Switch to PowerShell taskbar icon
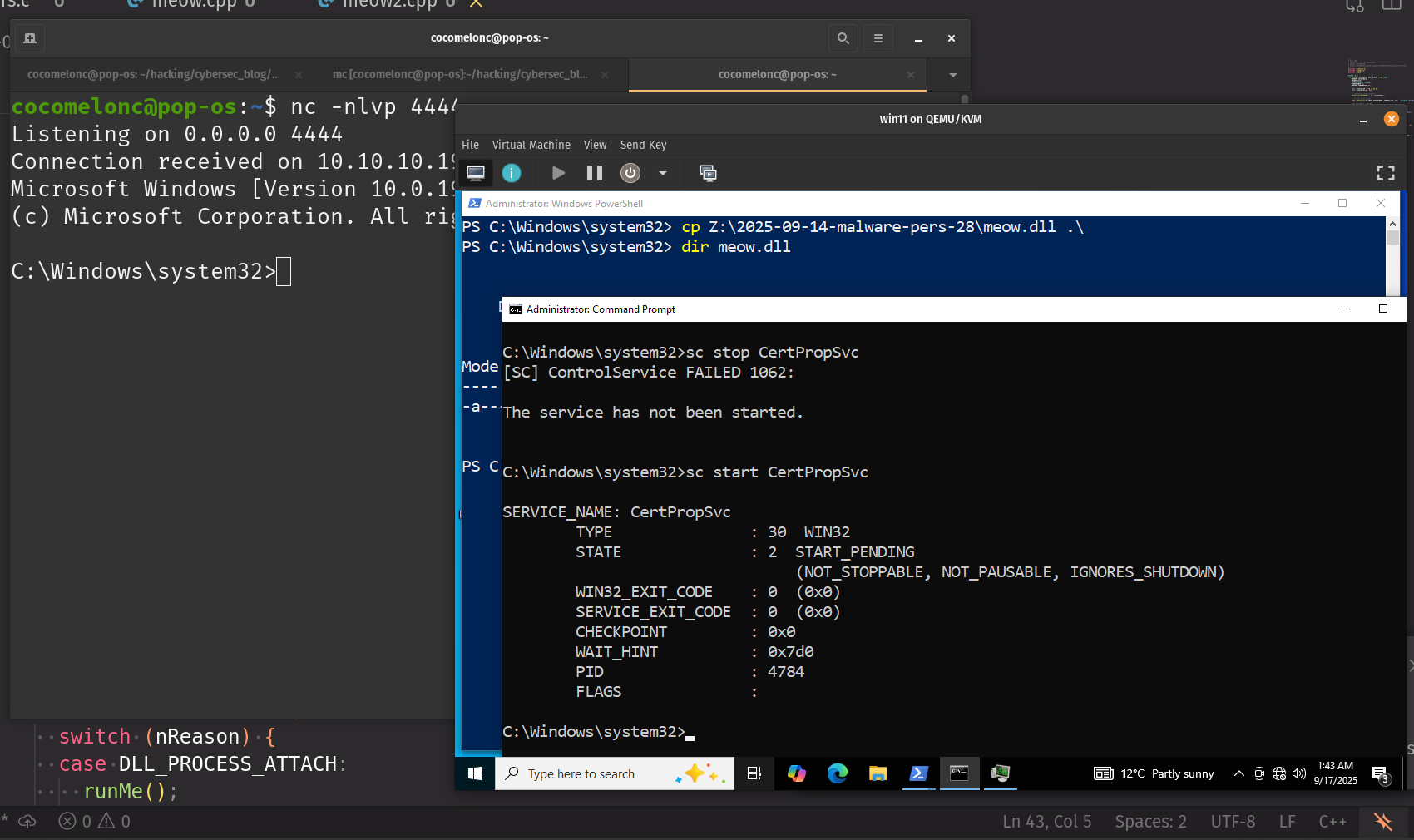This screenshot has height=840, width=1414. coord(918,773)
